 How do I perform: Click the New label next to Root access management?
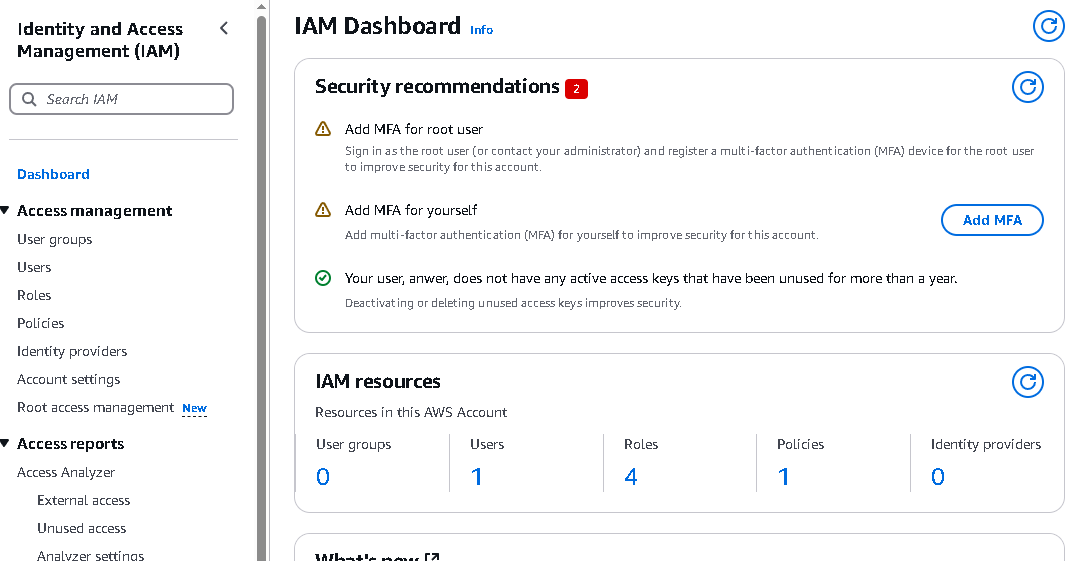point(195,408)
